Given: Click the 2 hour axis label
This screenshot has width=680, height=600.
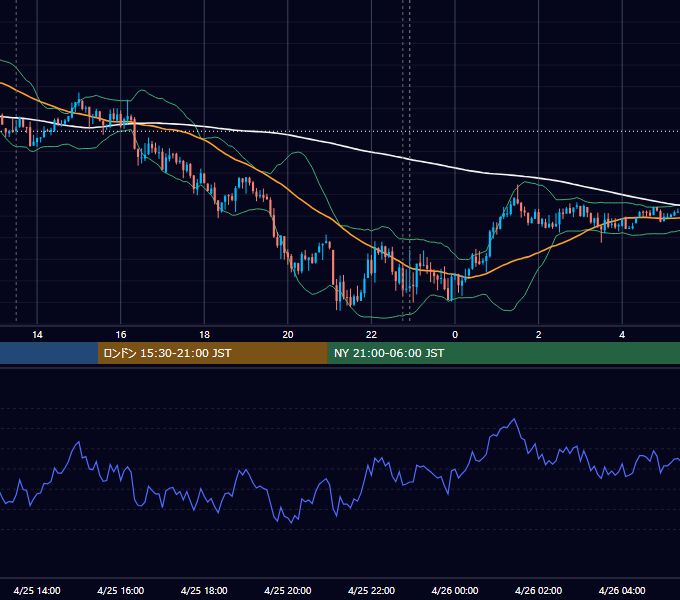Looking at the screenshot, I should point(538,335).
